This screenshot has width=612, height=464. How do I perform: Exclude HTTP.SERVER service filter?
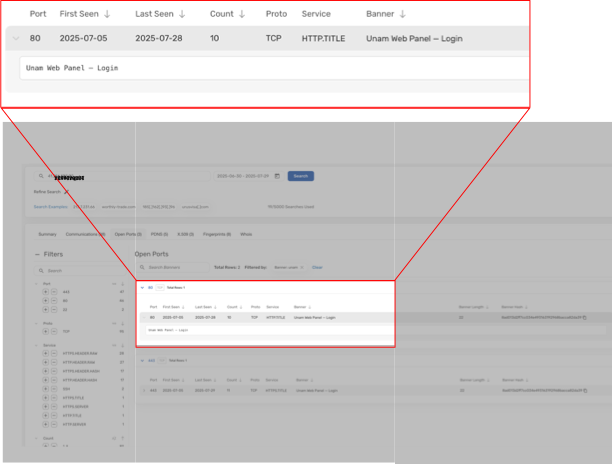54,424
